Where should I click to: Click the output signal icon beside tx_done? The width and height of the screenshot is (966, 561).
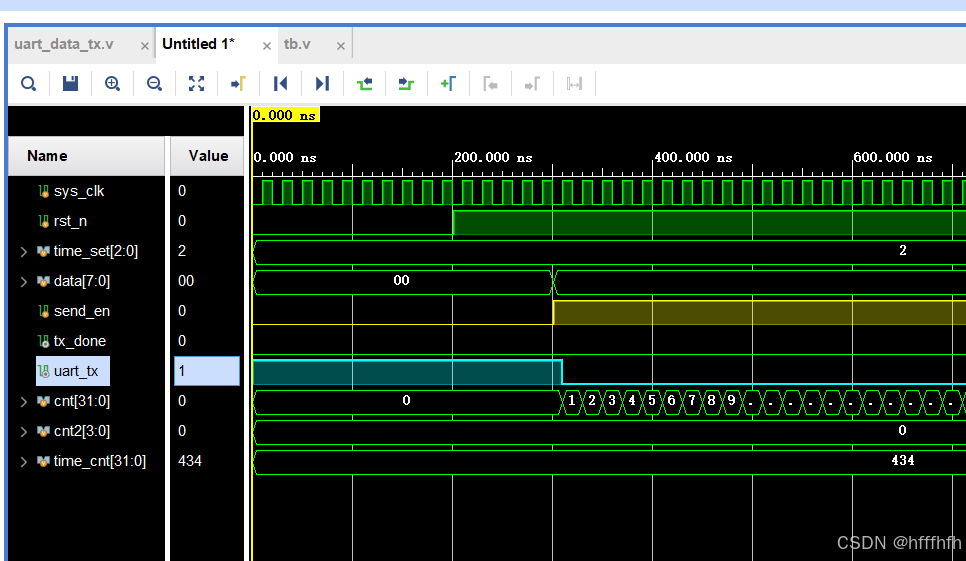point(43,341)
